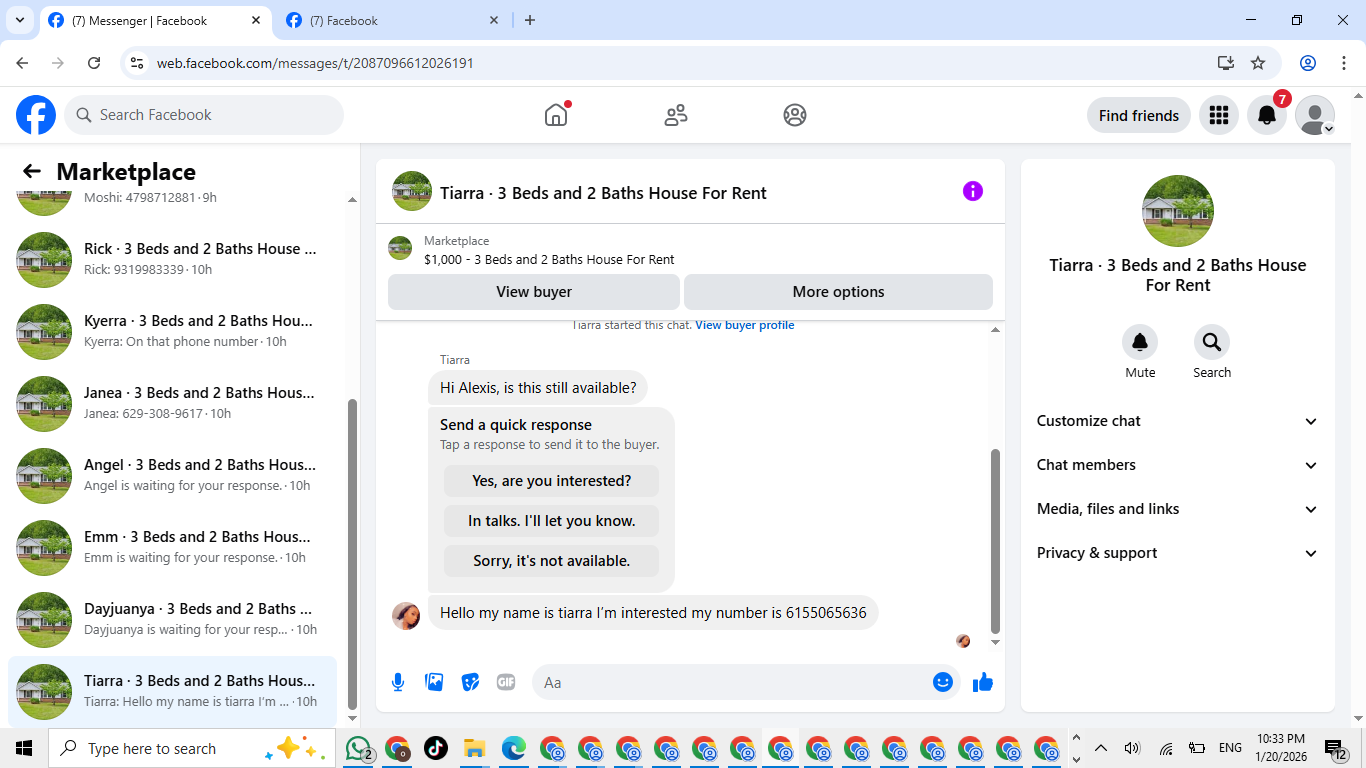Viewport: 1366px width, 768px height.
Task: Click the install app icon in address bar
Action: click(1226, 63)
